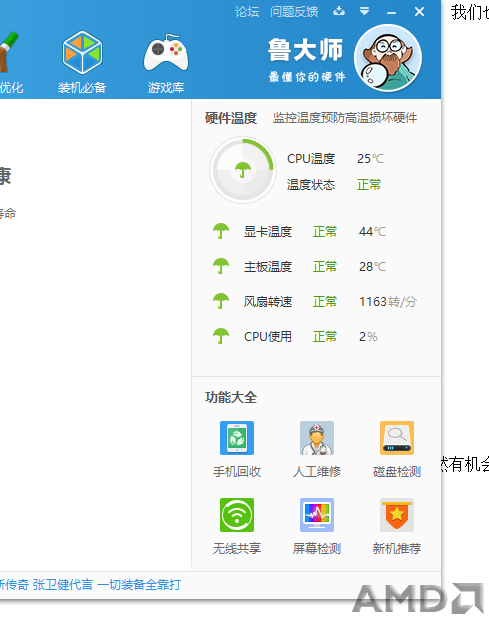Click the 风扇转速 umbrella icon
Screen dimensions: 489x619
(221, 302)
